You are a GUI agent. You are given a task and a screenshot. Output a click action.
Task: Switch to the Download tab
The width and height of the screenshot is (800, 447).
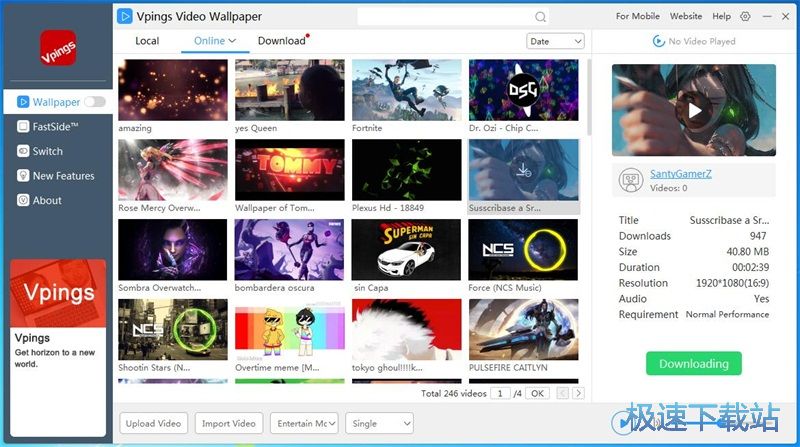tap(281, 41)
